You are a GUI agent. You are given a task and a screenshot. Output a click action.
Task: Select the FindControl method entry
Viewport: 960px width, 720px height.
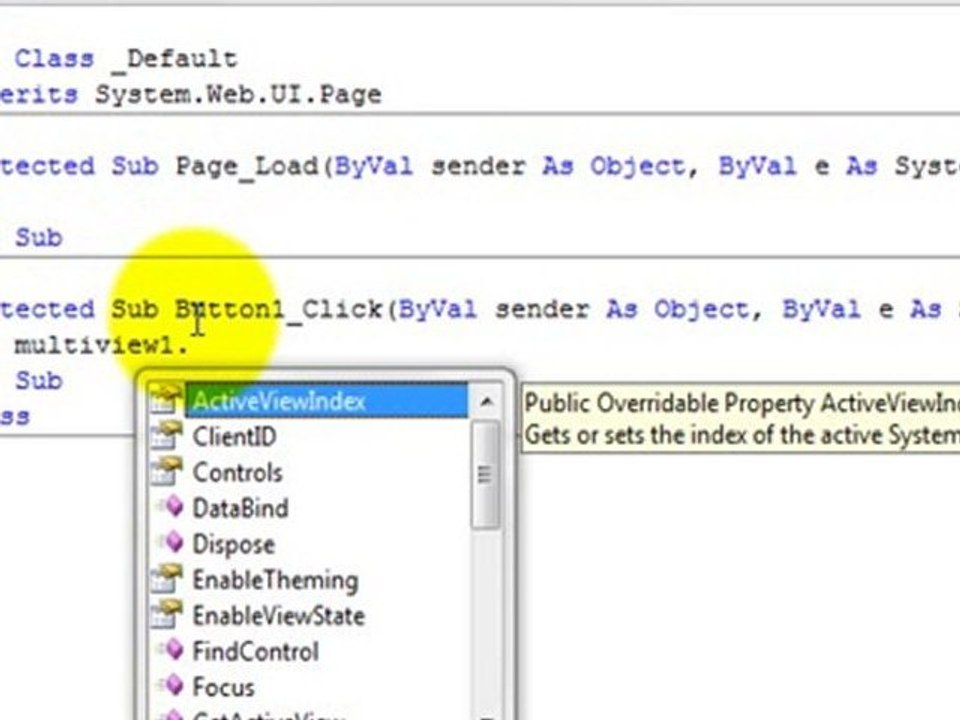coord(255,651)
